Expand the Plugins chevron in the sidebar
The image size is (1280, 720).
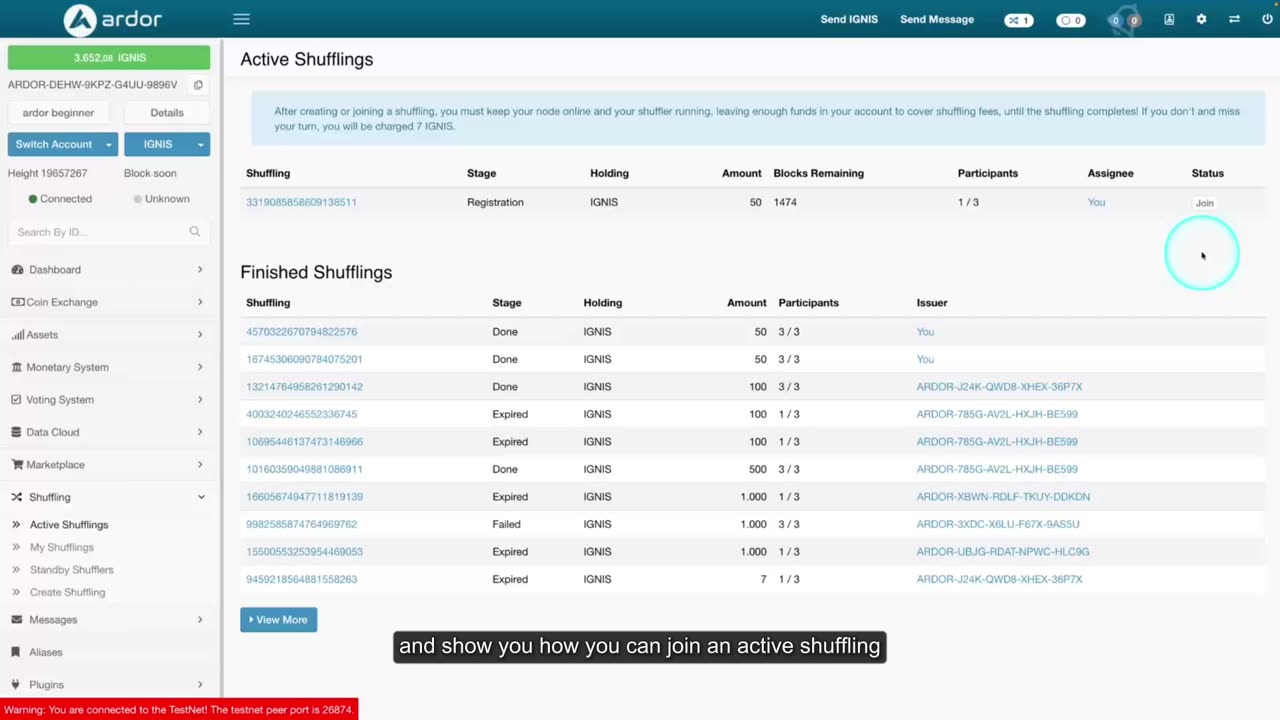(x=200, y=685)
